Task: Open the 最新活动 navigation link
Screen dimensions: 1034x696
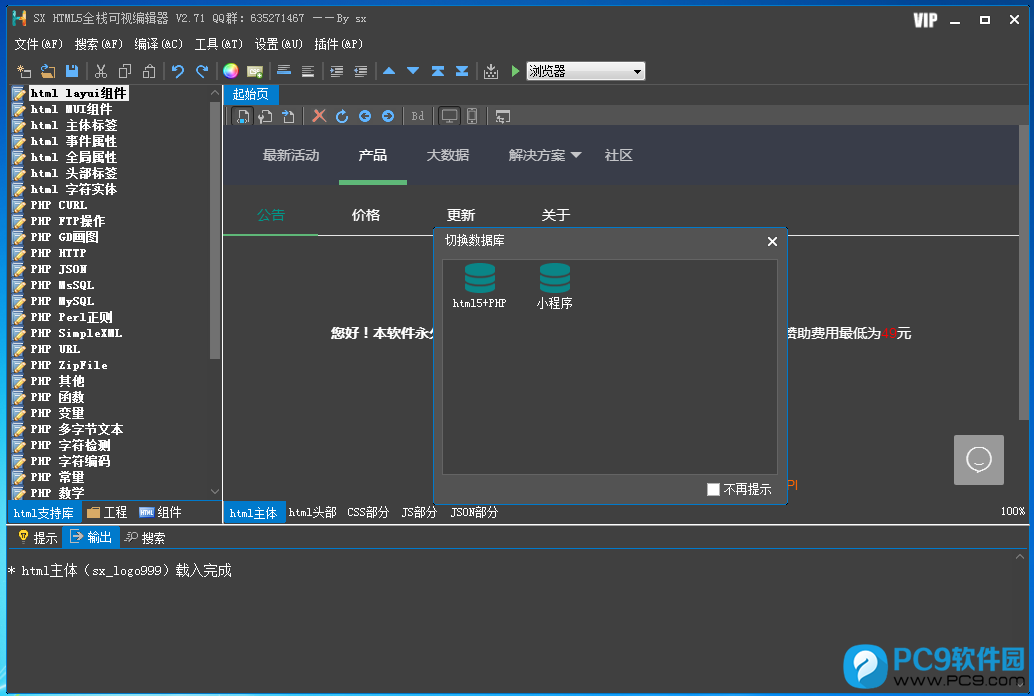Action: coord(291,156)
